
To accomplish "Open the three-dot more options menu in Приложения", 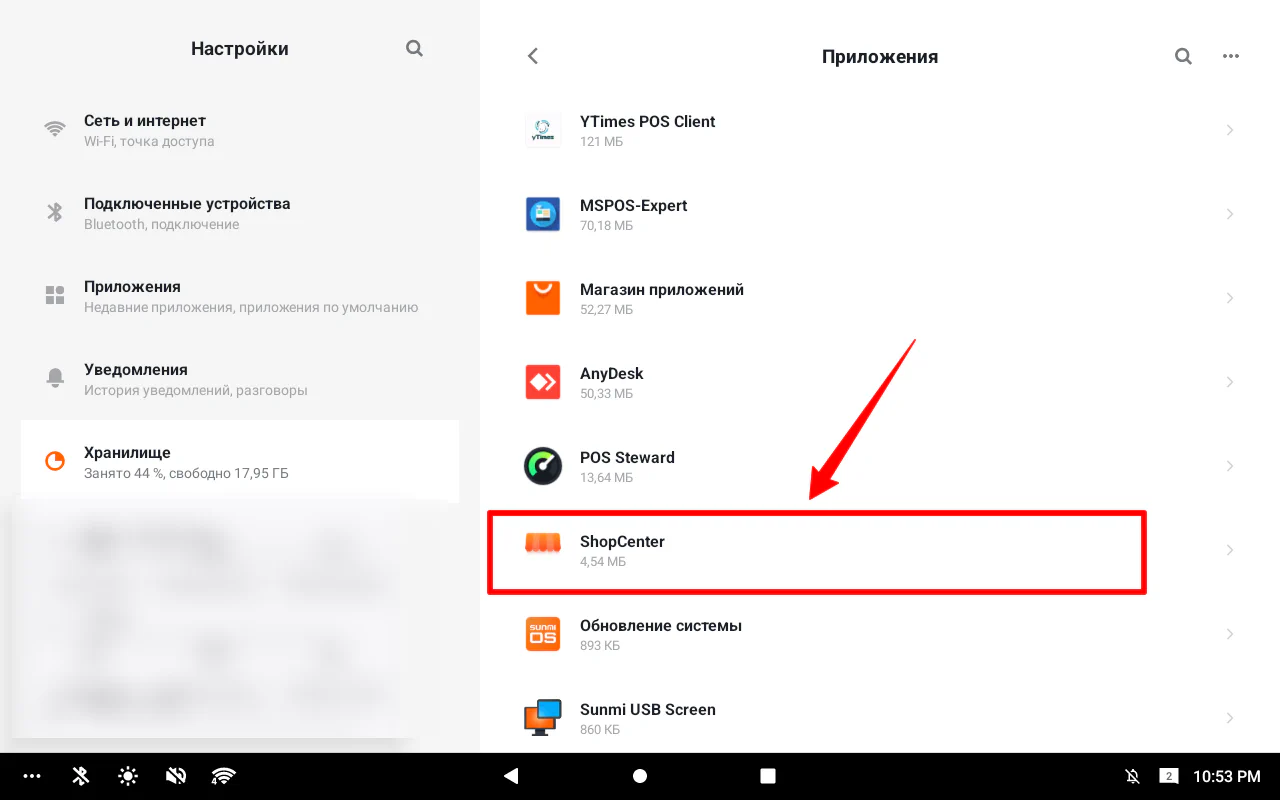I will point(1231,57).
